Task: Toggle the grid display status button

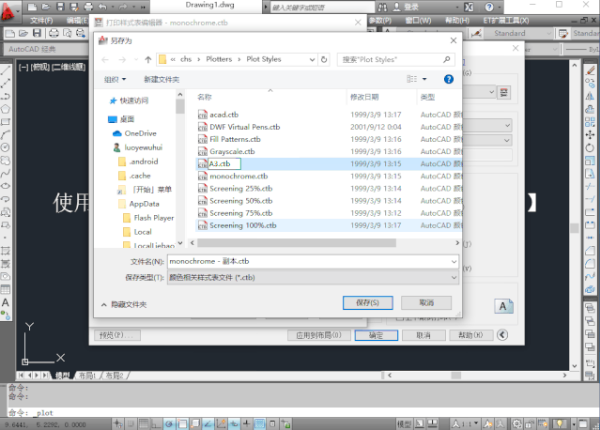Action: click(x=143, y=423)
